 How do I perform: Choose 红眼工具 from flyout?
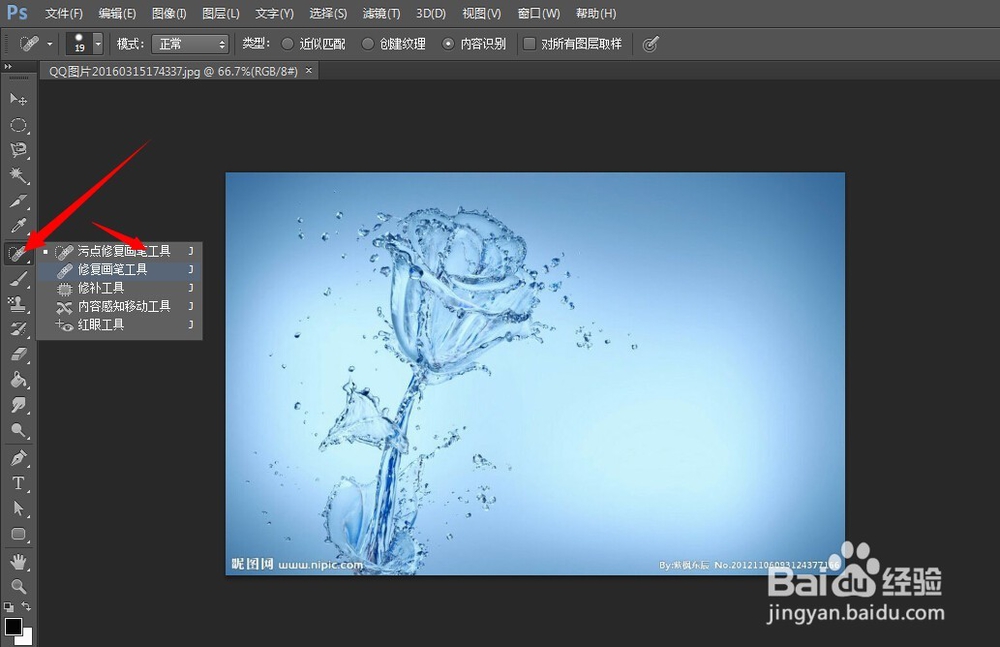click(119, 325)
